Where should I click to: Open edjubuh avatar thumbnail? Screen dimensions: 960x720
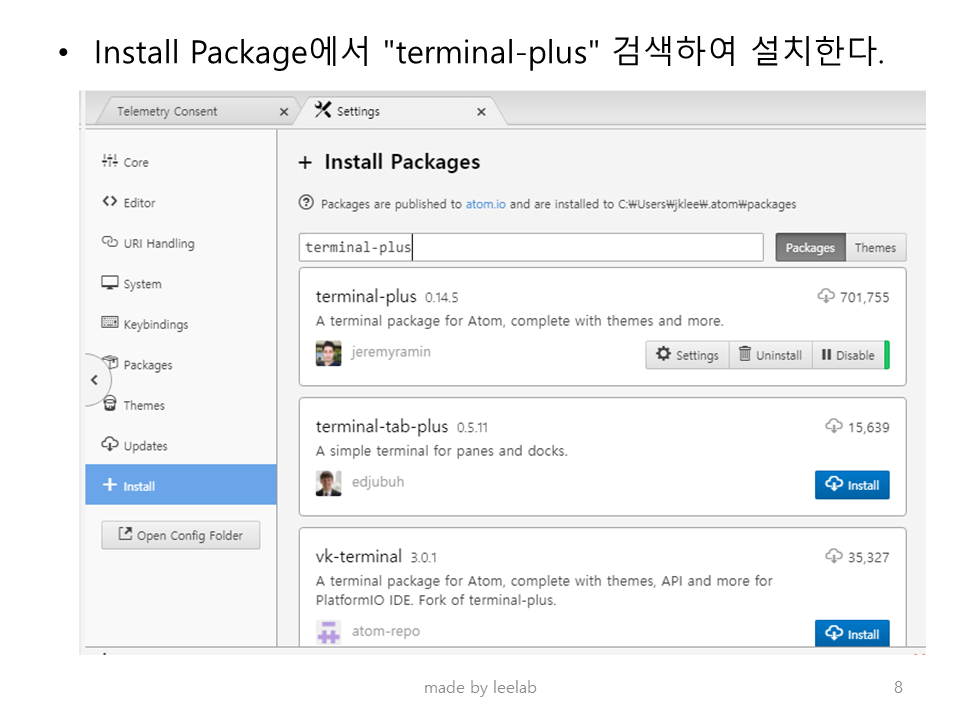329,483
